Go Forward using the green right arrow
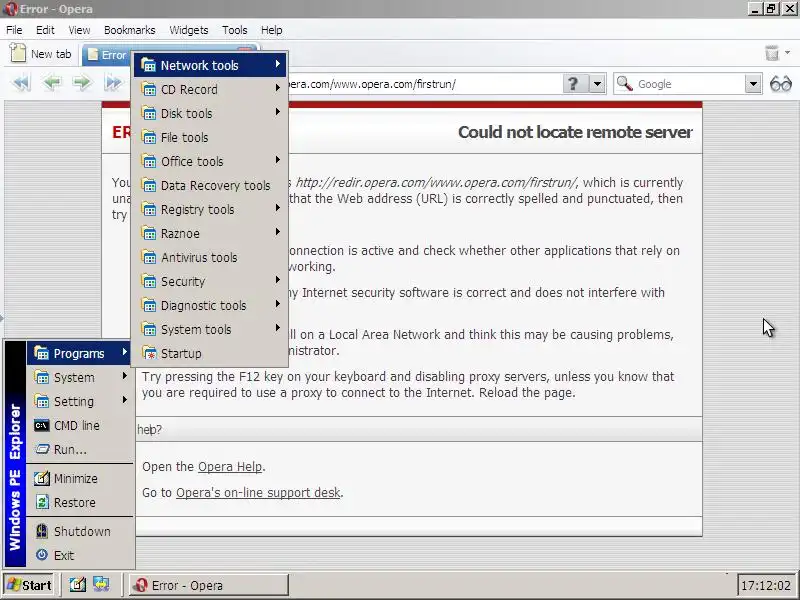 [x=82, y=83]
